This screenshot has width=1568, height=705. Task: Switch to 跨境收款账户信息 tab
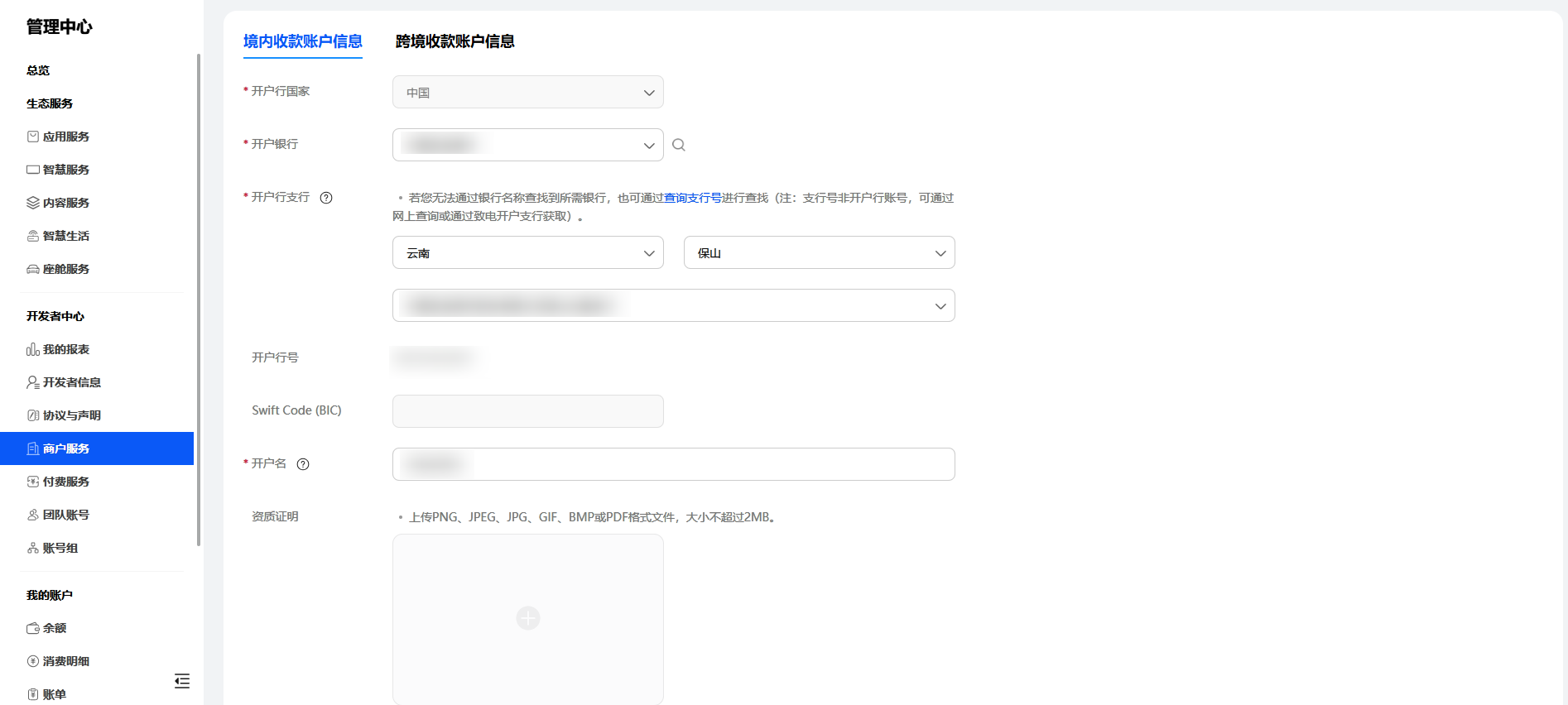455,41
